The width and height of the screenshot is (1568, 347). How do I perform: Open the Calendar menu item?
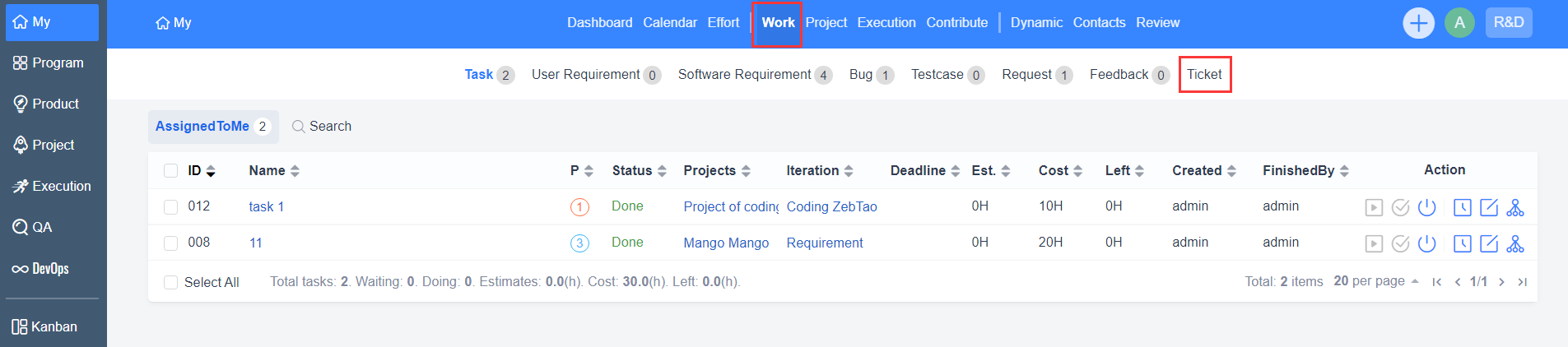(x=669, y=23)
